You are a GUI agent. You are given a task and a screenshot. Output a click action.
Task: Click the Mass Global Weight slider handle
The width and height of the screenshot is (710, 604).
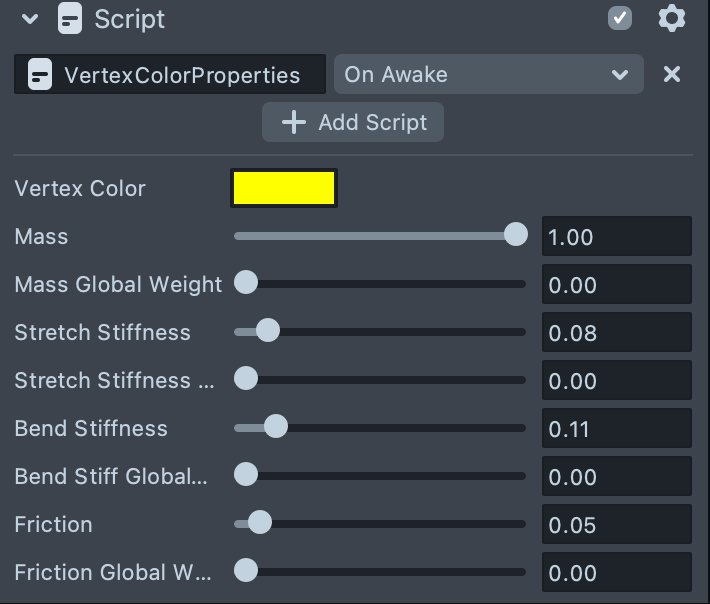(x=246, y=283)
